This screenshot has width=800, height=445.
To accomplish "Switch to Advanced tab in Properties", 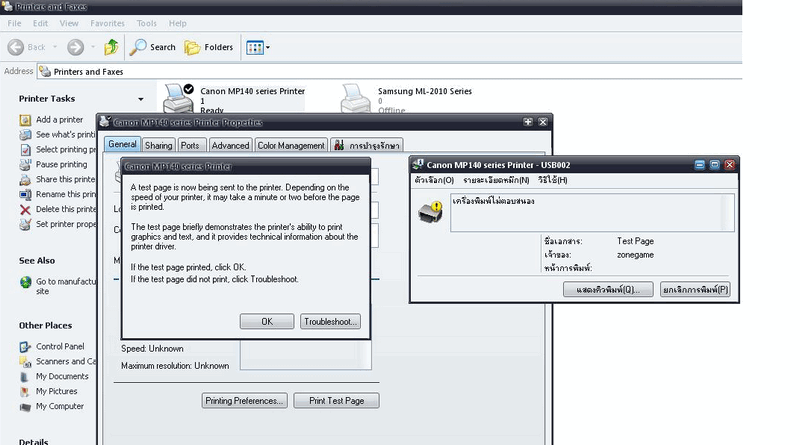I will tap(230, 145).
